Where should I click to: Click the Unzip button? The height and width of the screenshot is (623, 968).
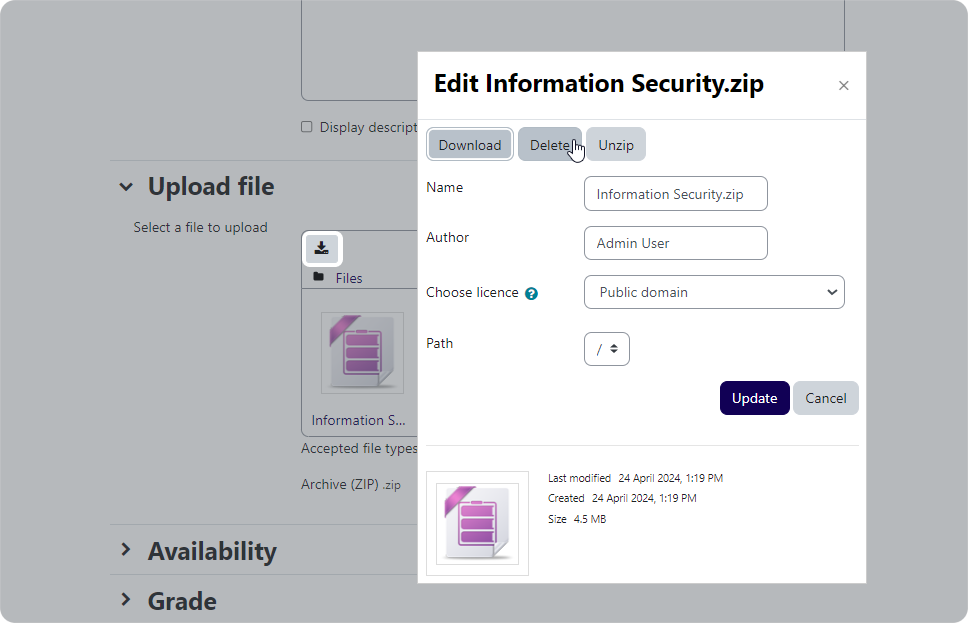(x=615, y=144)
